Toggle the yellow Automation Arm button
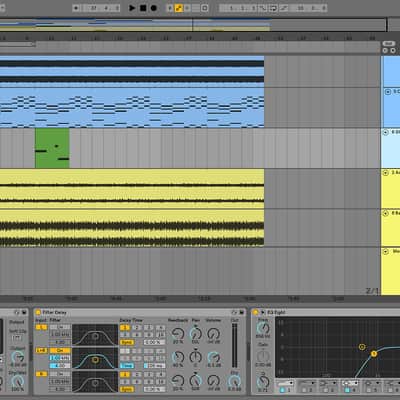The width and height of the screenshot is (400, 400). pos(179,8)
